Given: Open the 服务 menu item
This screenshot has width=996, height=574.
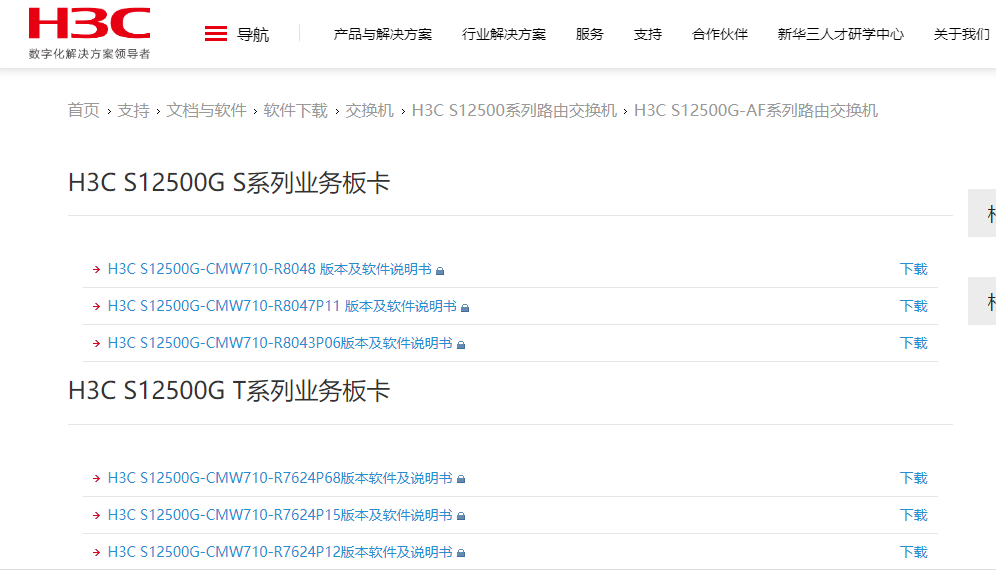Looking at the screenshot, I should 589,34.
